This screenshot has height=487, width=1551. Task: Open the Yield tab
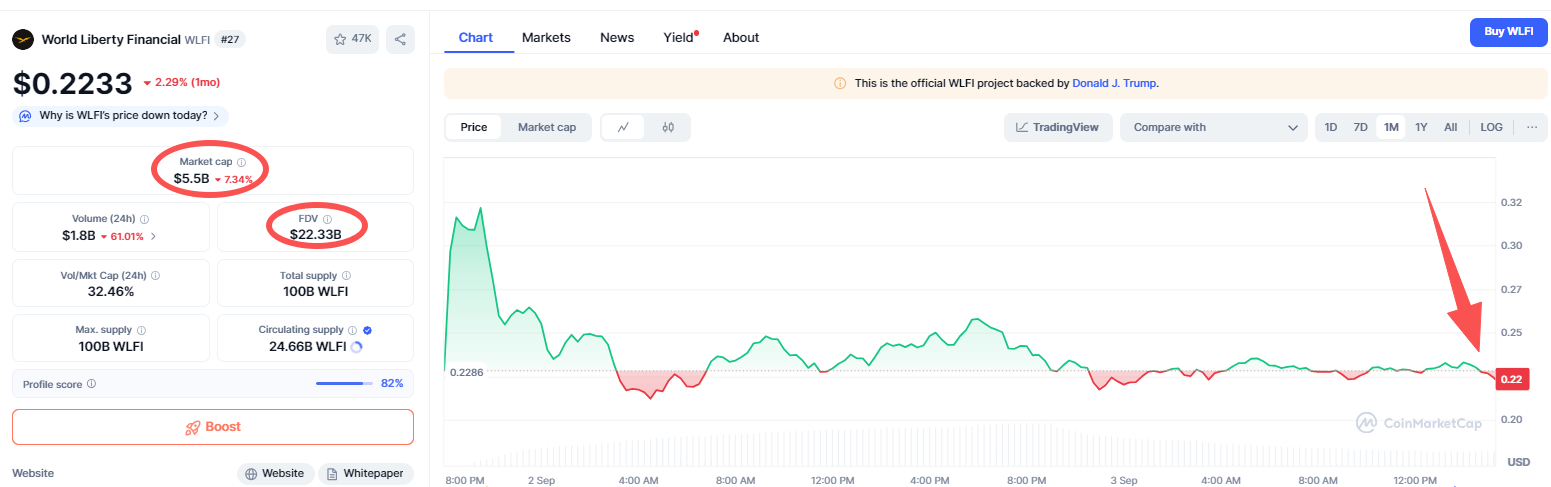pos(678,38)
